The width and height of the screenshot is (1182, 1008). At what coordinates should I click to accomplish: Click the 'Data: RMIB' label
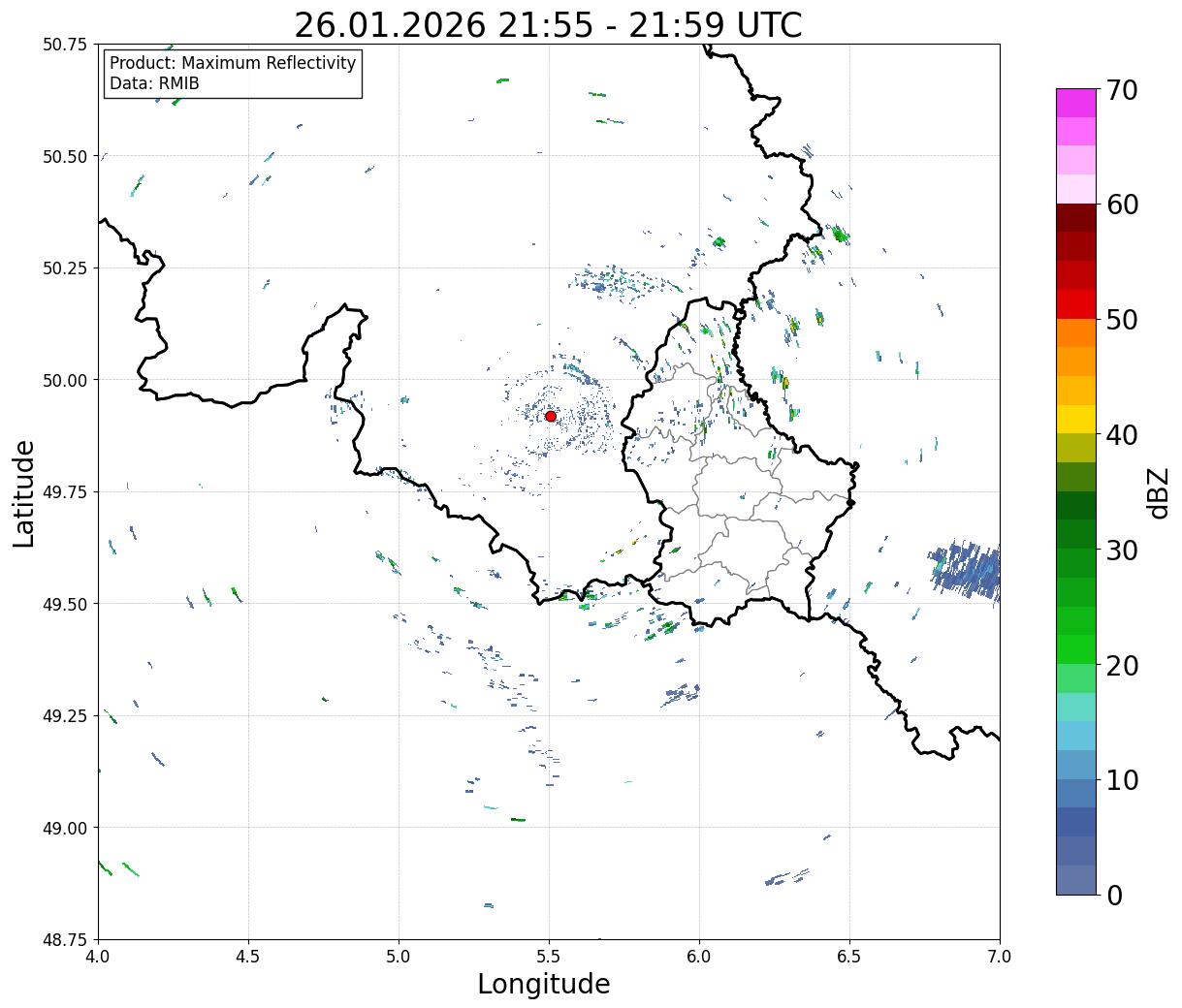[154, 83]
